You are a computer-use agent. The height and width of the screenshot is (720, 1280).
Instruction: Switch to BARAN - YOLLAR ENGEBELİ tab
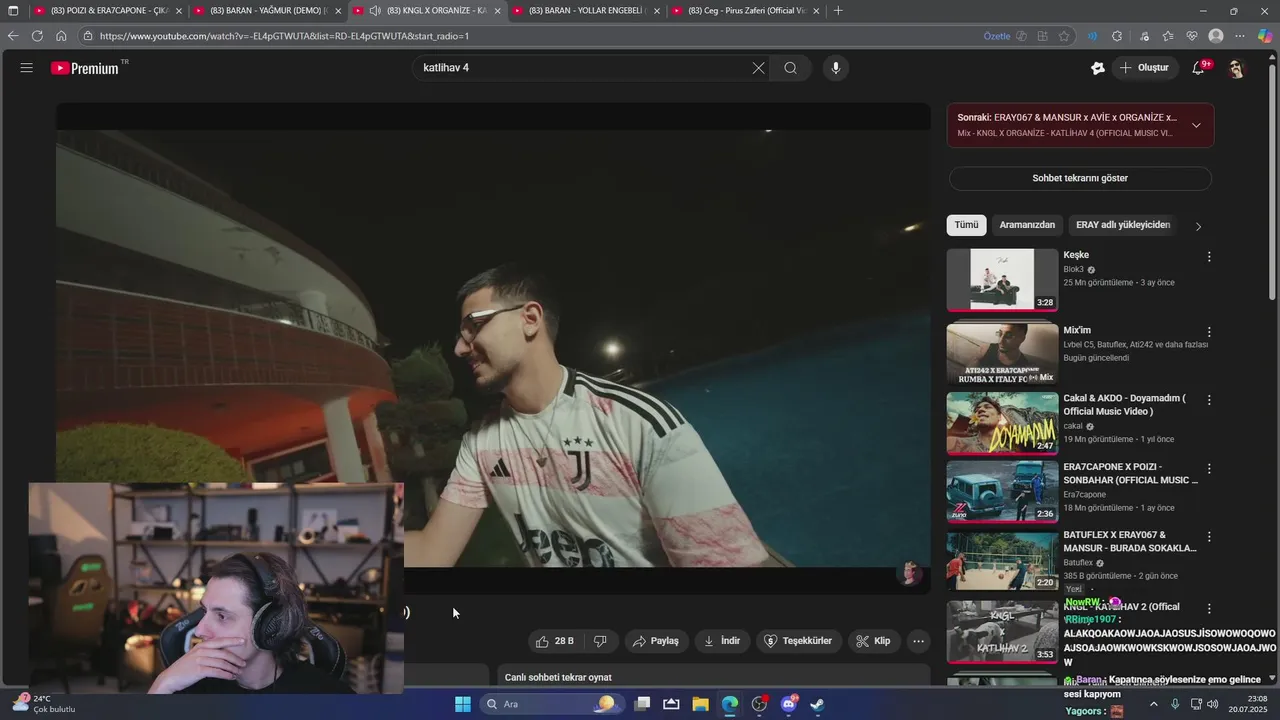click(586, 11)
